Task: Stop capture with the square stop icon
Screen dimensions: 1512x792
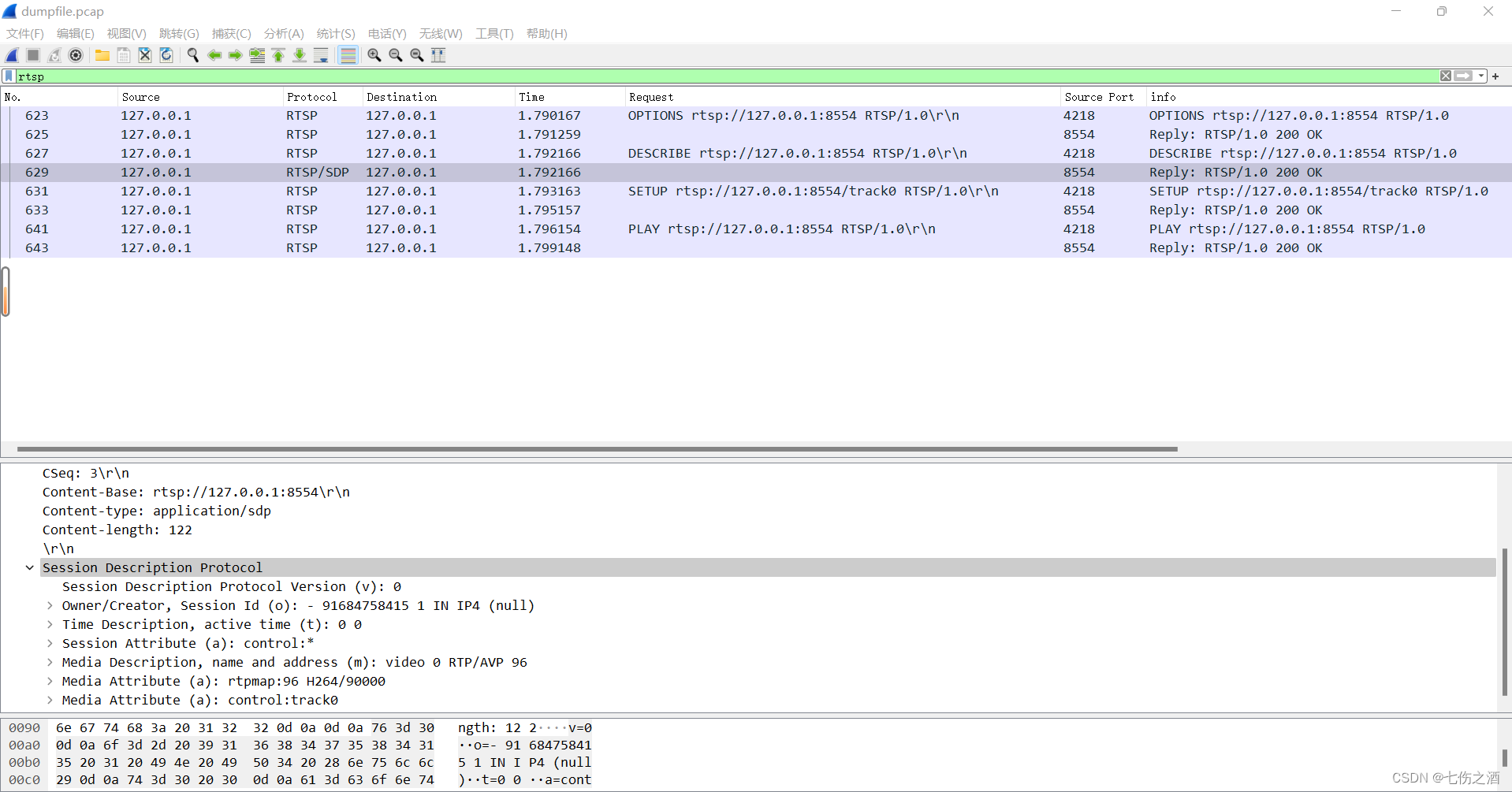Action: pyautogui.click(x=33, y=55)
